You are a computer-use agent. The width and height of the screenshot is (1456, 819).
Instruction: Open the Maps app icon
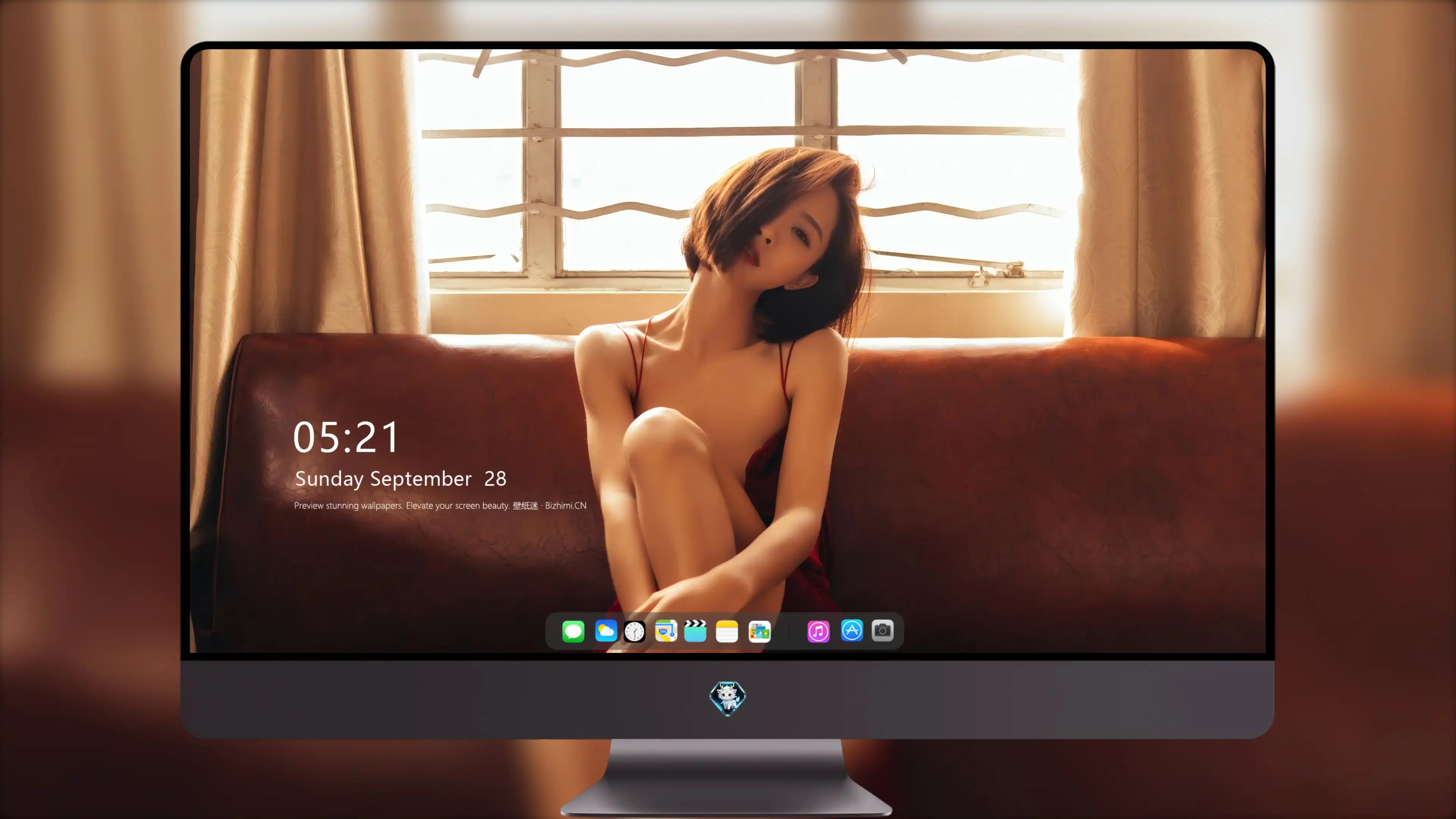(666, 631)
